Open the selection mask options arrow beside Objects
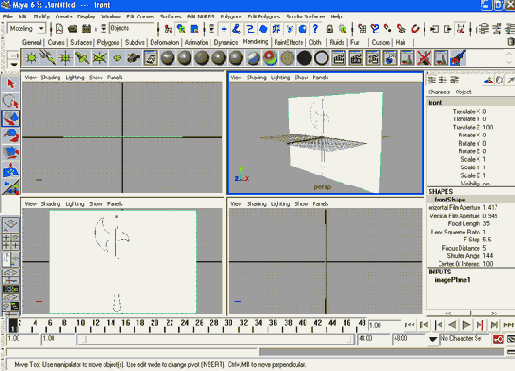 [104, 29]
